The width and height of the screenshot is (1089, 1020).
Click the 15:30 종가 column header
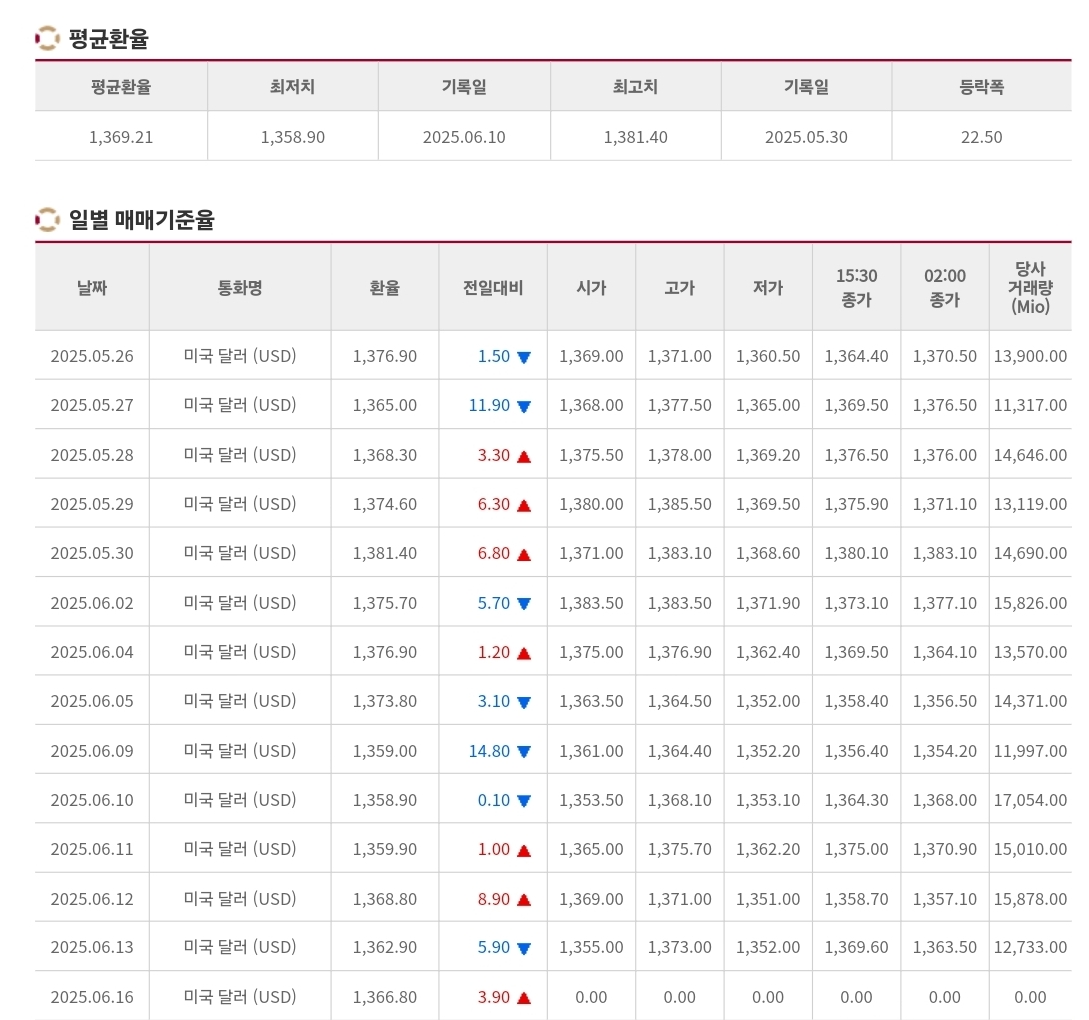(856, 287)
